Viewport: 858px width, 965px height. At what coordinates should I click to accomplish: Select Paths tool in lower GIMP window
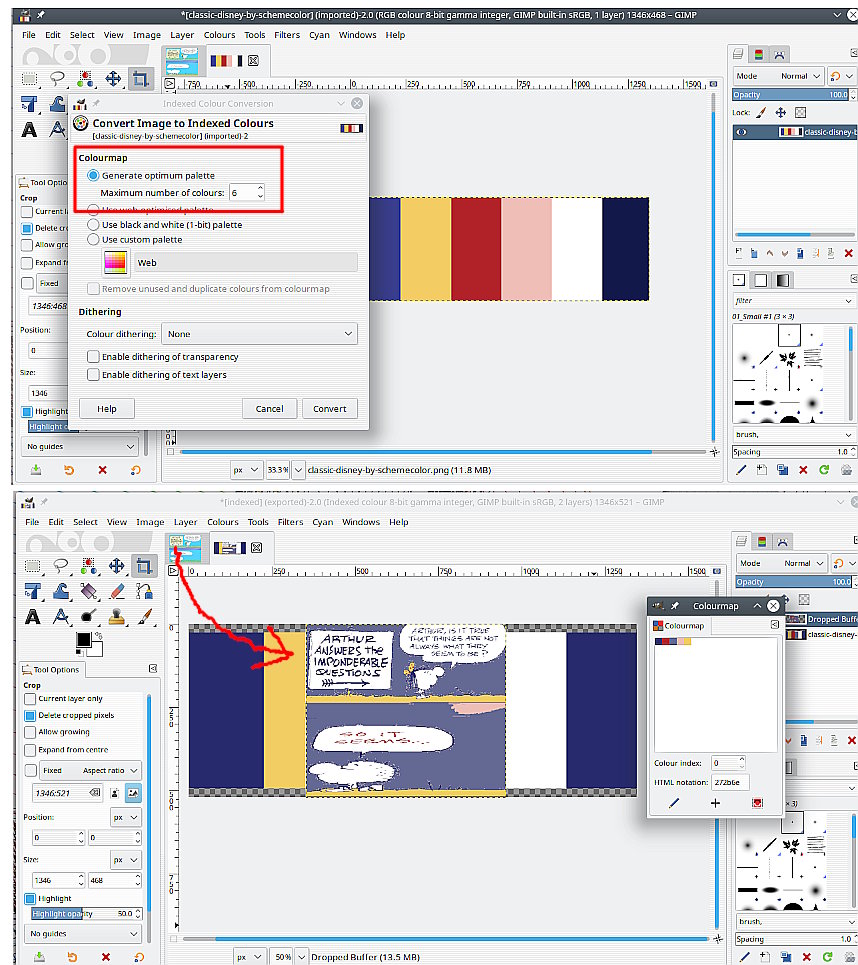[144, 591]
